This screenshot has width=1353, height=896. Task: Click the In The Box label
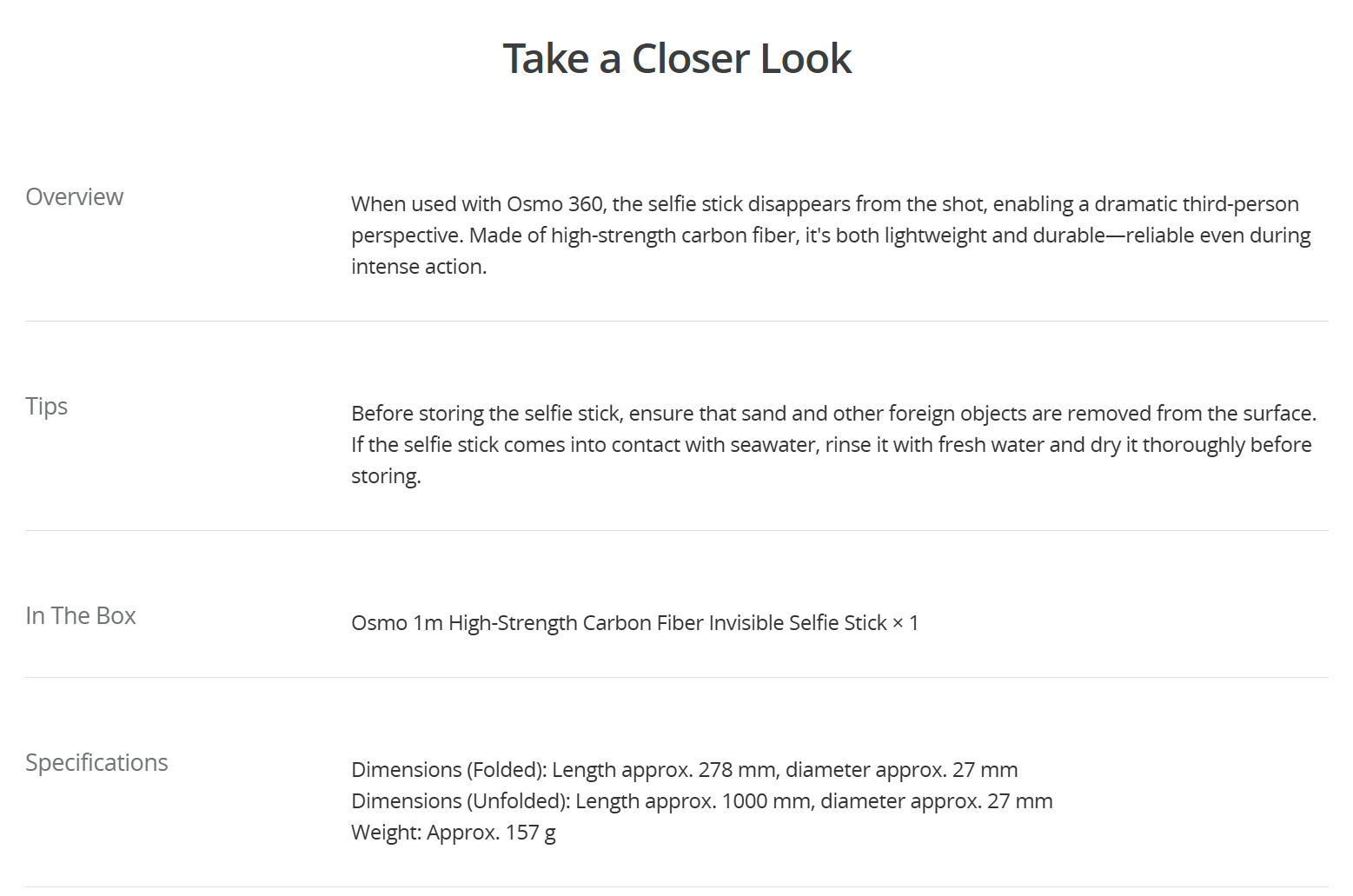point(81,615)
